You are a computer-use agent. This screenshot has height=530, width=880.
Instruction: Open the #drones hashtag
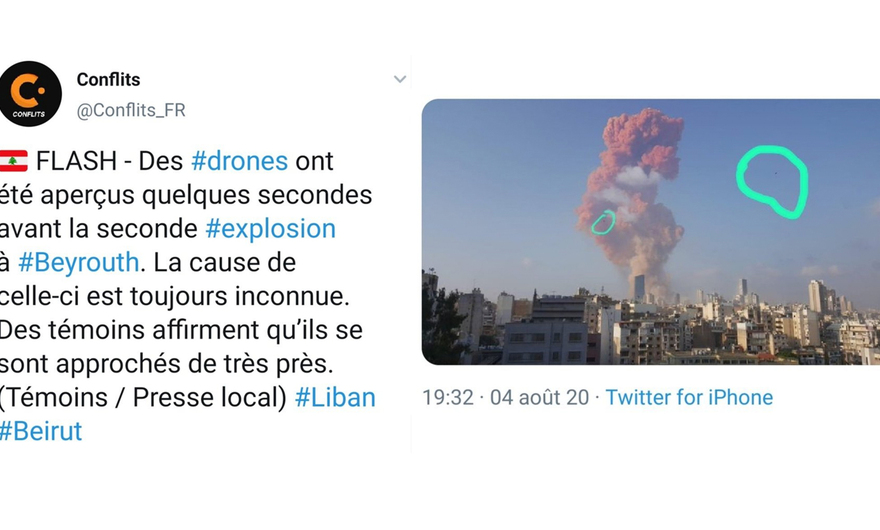240,161
